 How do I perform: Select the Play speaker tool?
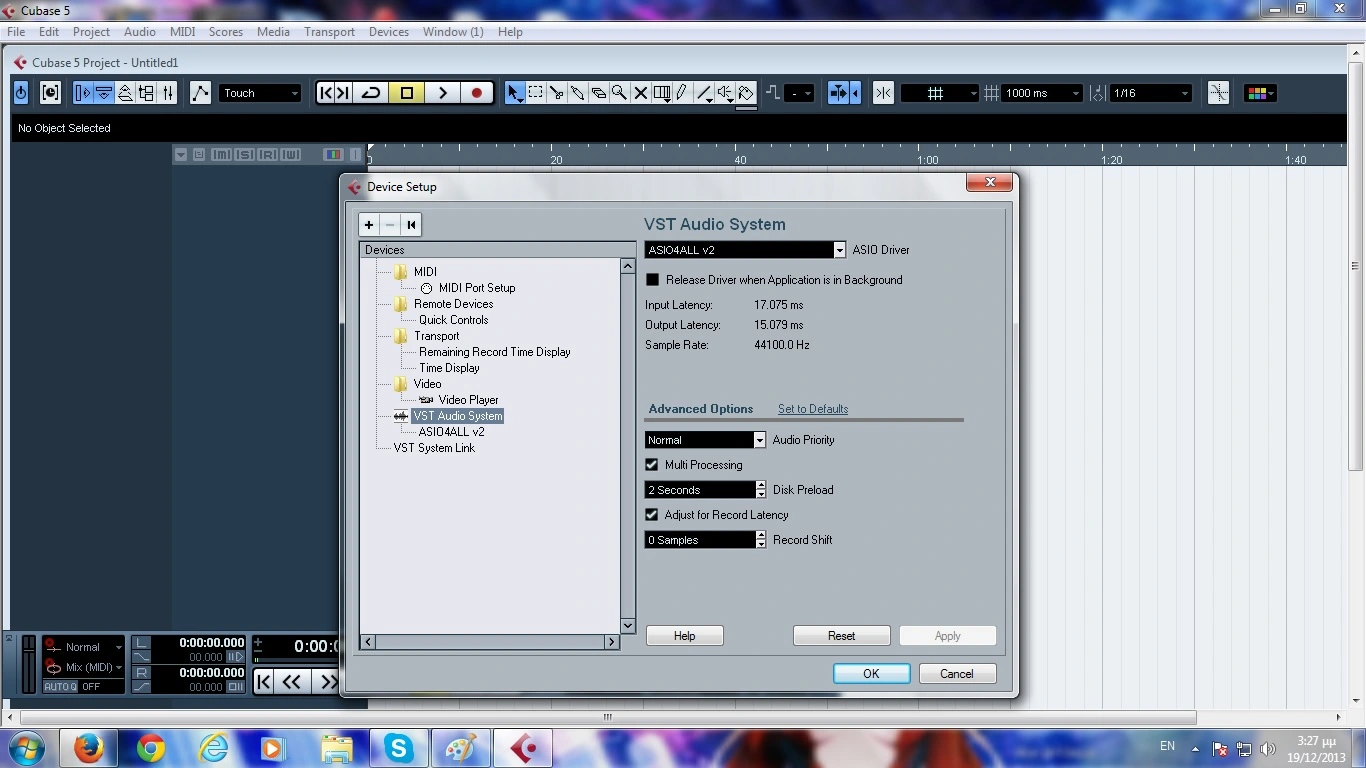pos(725,93)
